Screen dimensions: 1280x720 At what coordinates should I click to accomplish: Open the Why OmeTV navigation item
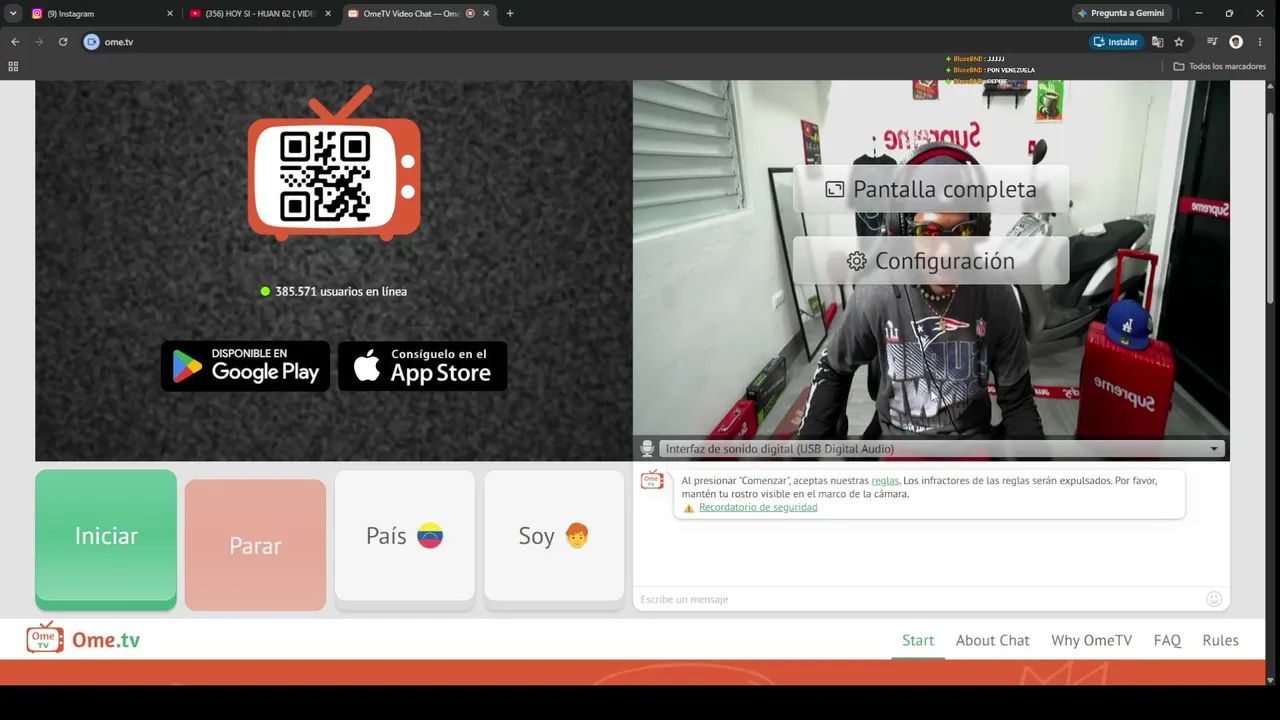(x=1091, y=641)
